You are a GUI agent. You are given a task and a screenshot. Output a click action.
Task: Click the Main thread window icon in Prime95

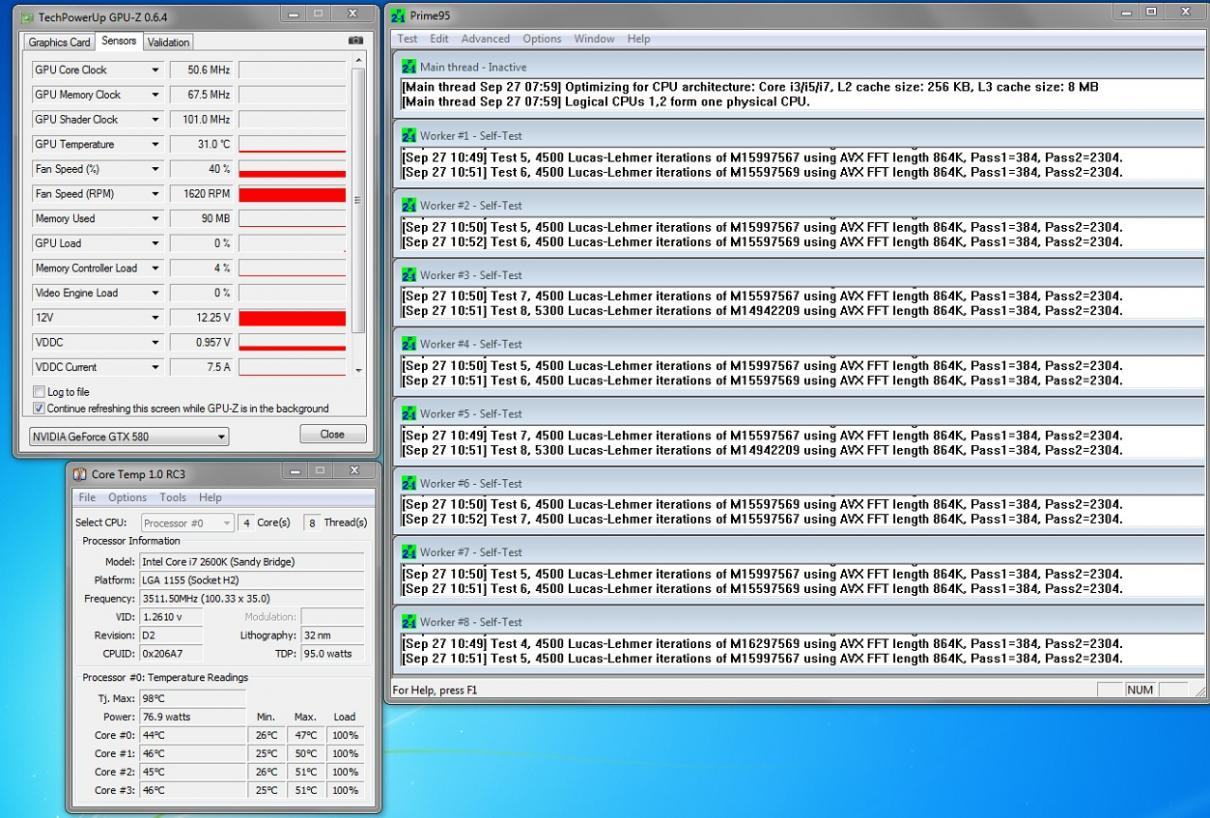pos(409,67)
